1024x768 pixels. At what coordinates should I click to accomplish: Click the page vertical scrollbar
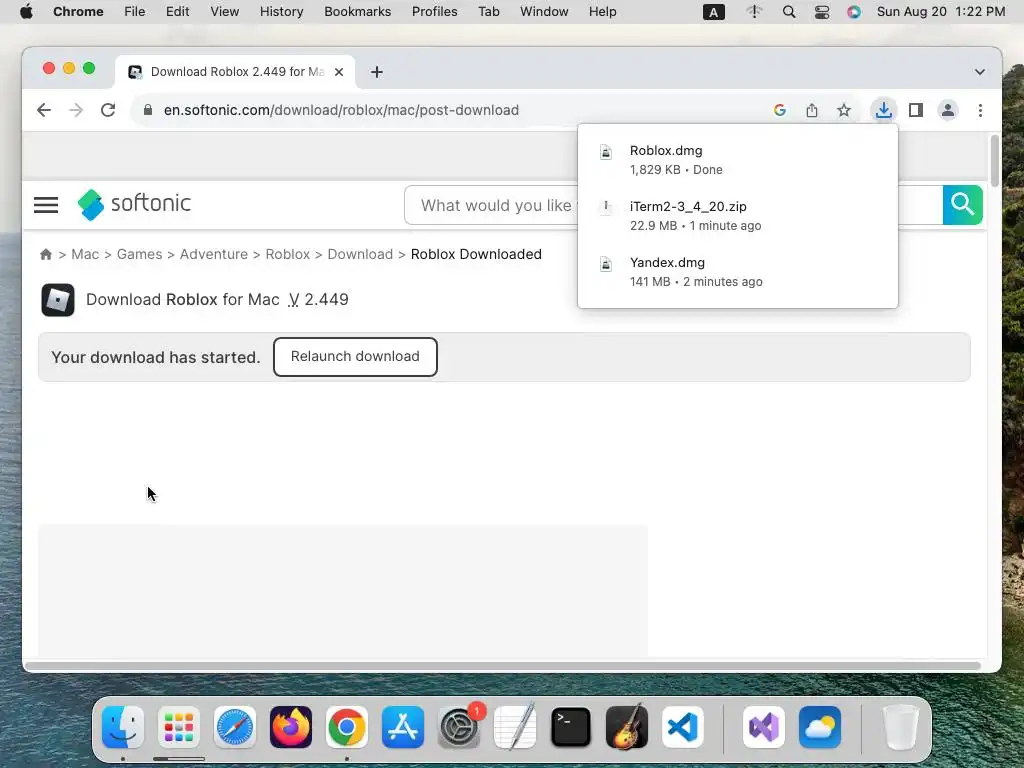(x=994, y=161)
